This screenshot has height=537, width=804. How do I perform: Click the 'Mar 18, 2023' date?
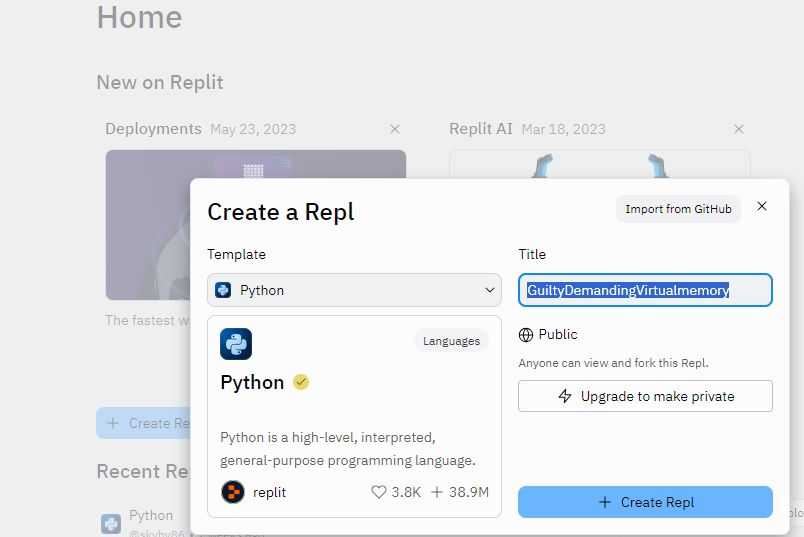click(564, 129)
